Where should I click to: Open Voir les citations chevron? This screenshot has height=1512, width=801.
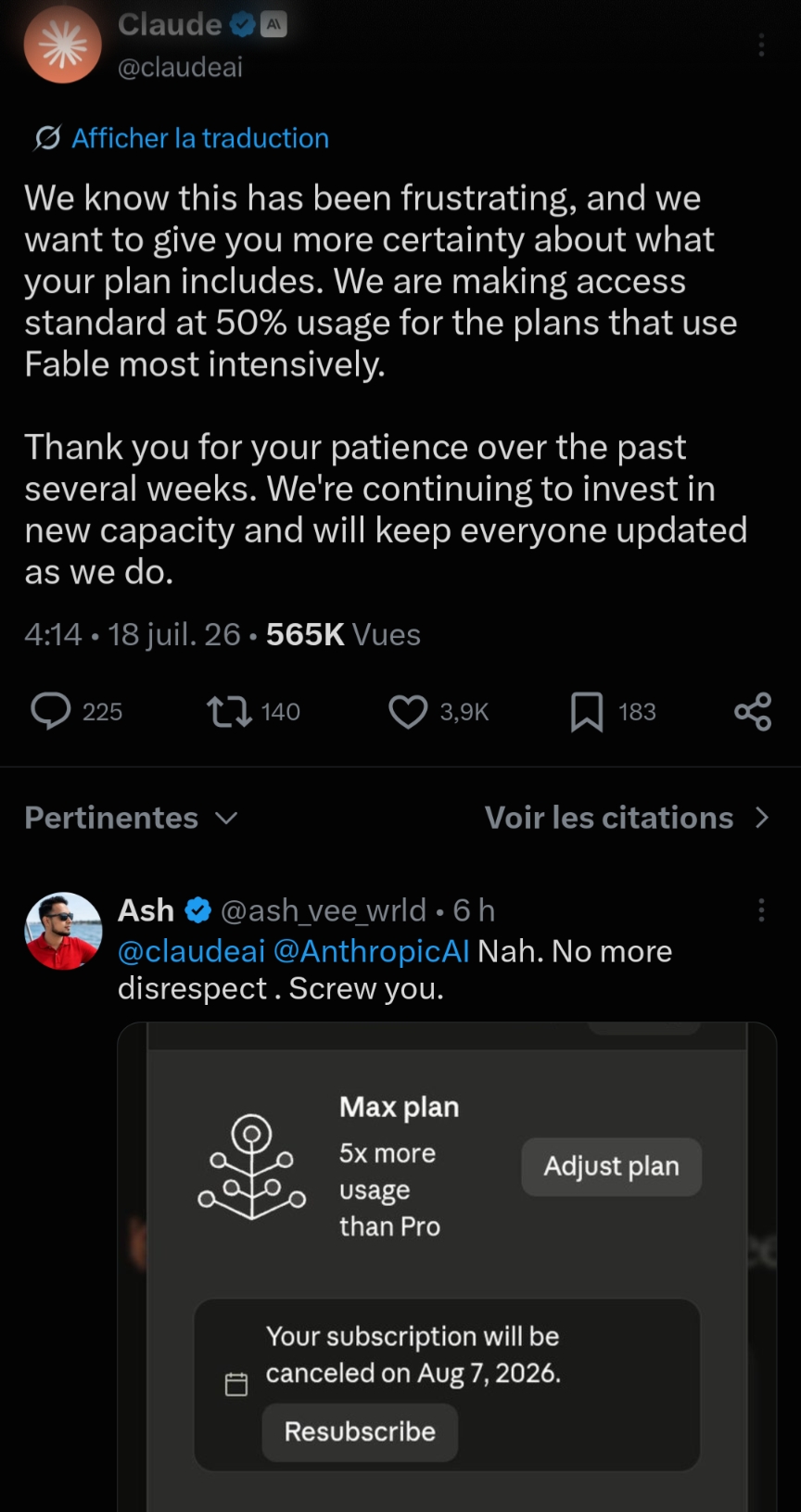[x=762, y=818]
